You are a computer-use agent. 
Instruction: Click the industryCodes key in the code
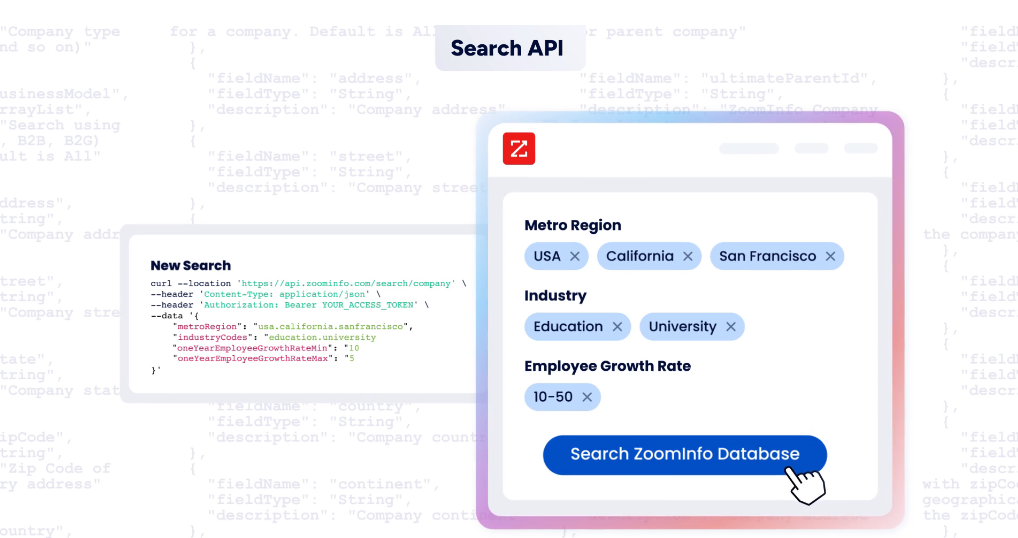click(212, 337)
